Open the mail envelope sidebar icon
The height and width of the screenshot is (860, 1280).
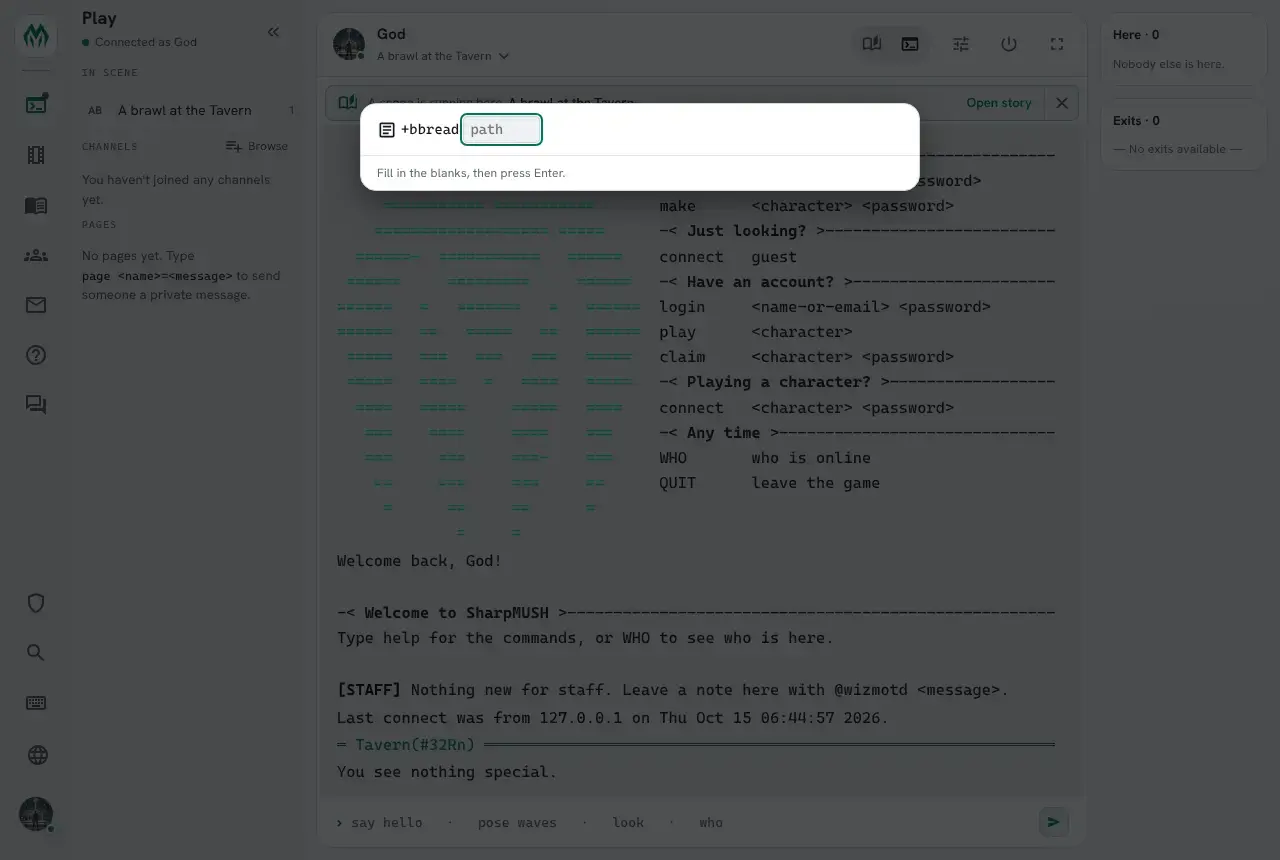click(x=36, y=305)
